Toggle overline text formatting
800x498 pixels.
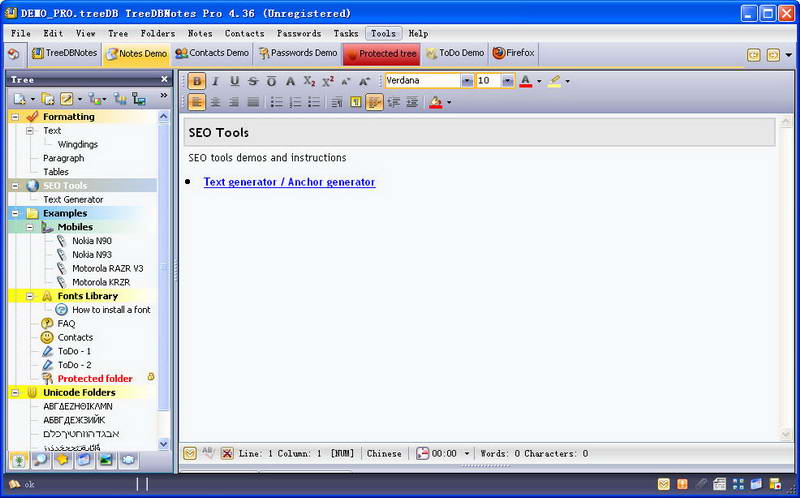[x=271, y=81]
